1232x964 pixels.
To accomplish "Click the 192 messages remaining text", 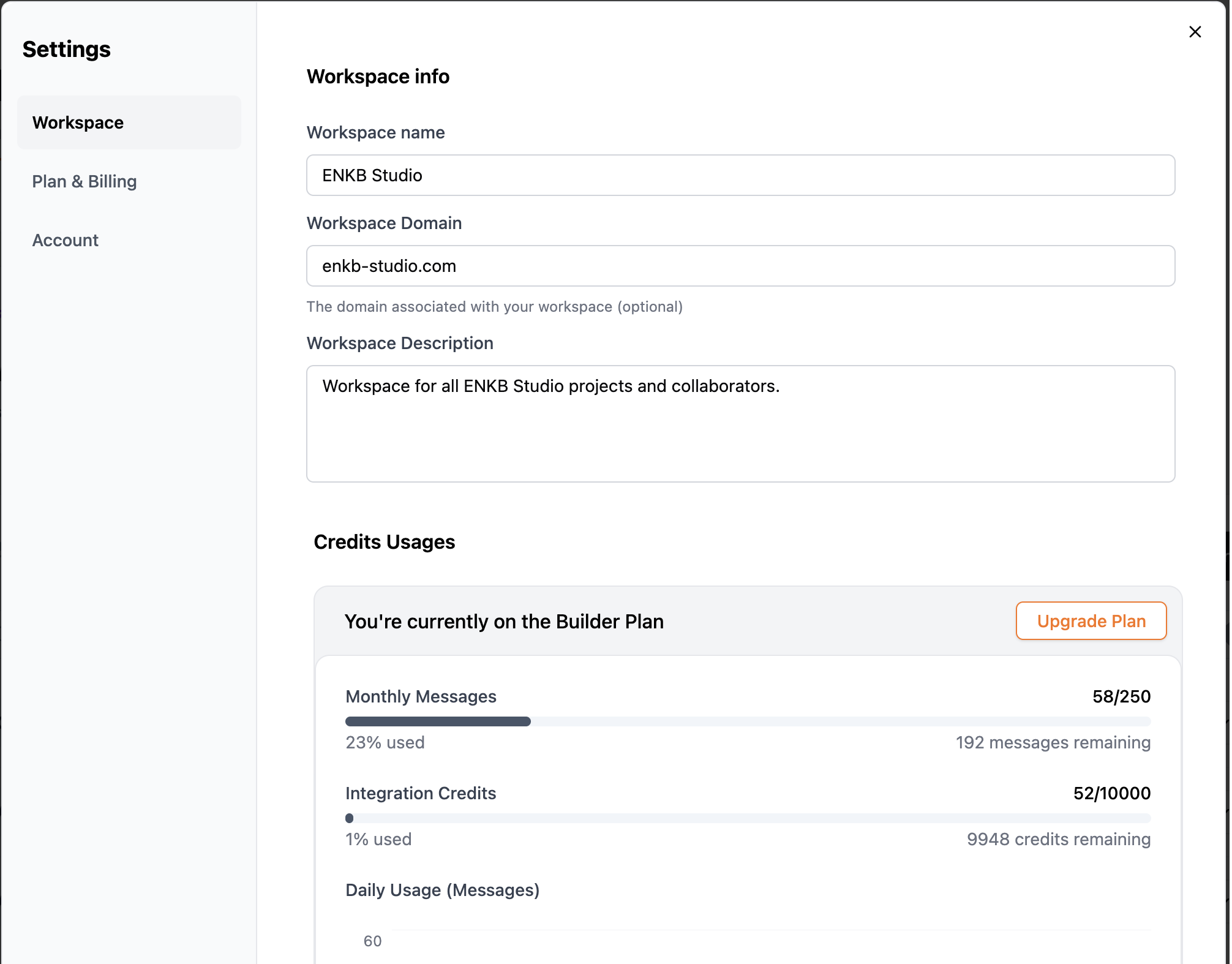I will coord(1053,742).
